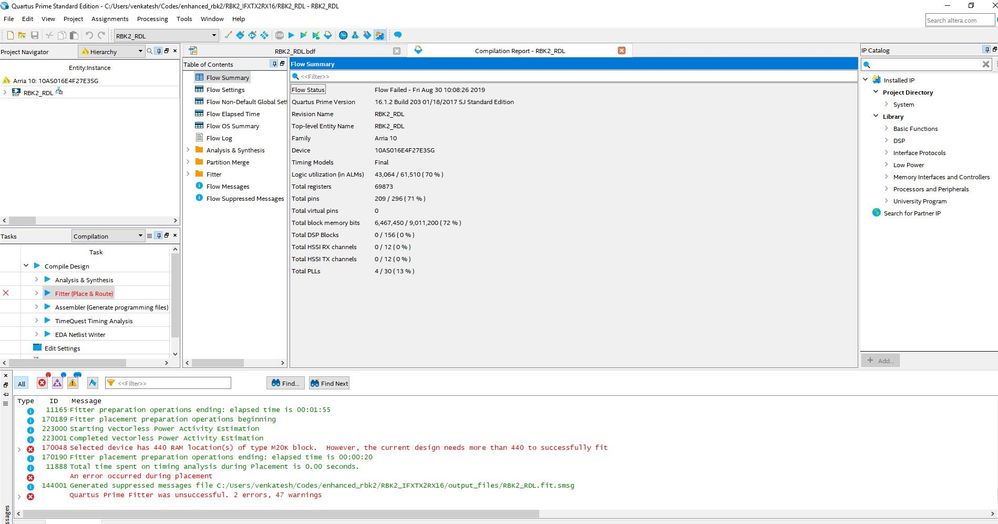
Task: Toggle the error messages filter icon
Action: (x=42, y=383)
